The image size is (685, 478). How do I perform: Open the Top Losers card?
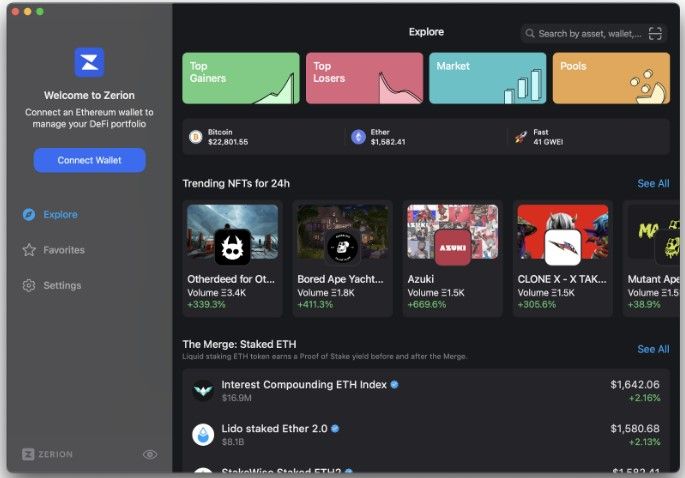(x=364, y=78)
